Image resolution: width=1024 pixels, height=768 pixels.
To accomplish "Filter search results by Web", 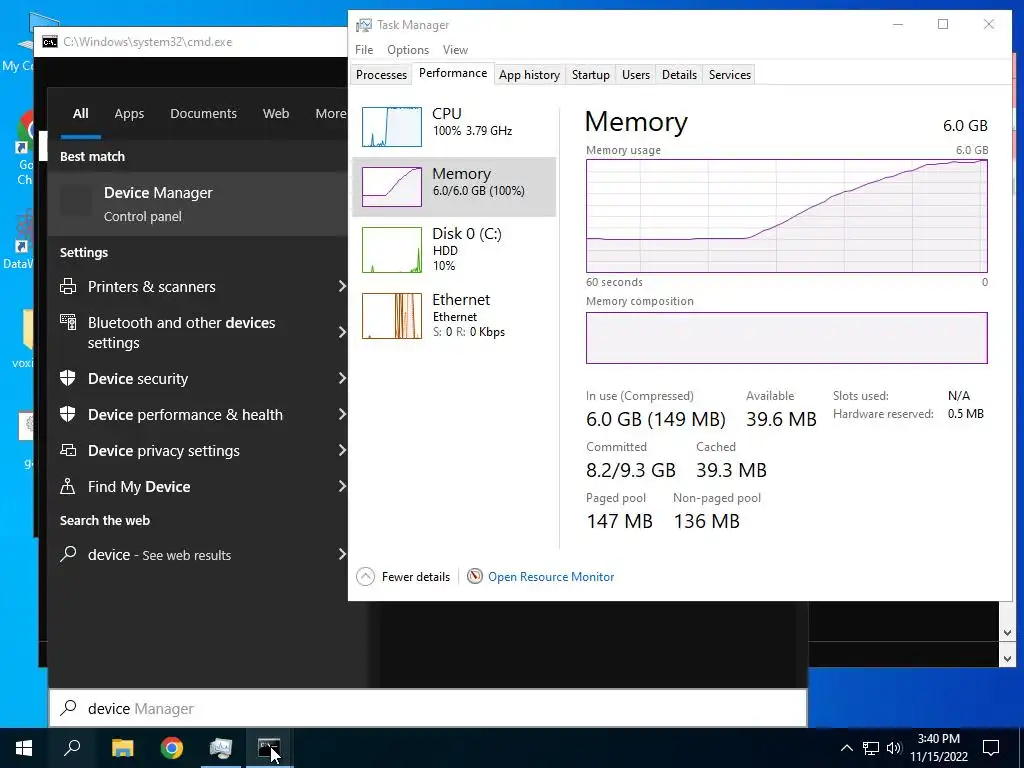I will click(x=276, y=114).
